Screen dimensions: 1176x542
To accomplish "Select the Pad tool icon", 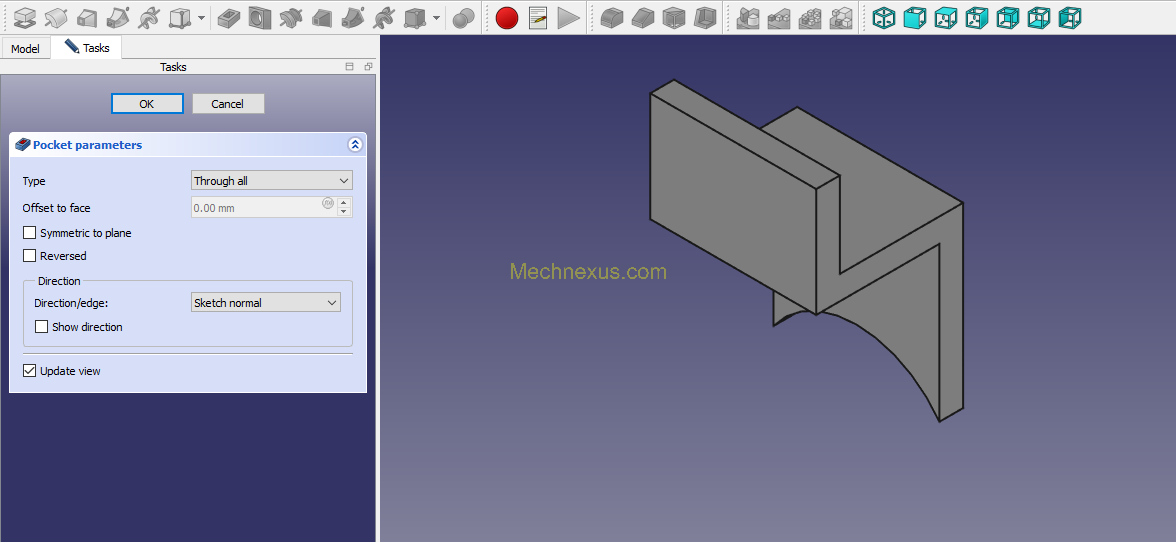I will click(x=25, y=17).
